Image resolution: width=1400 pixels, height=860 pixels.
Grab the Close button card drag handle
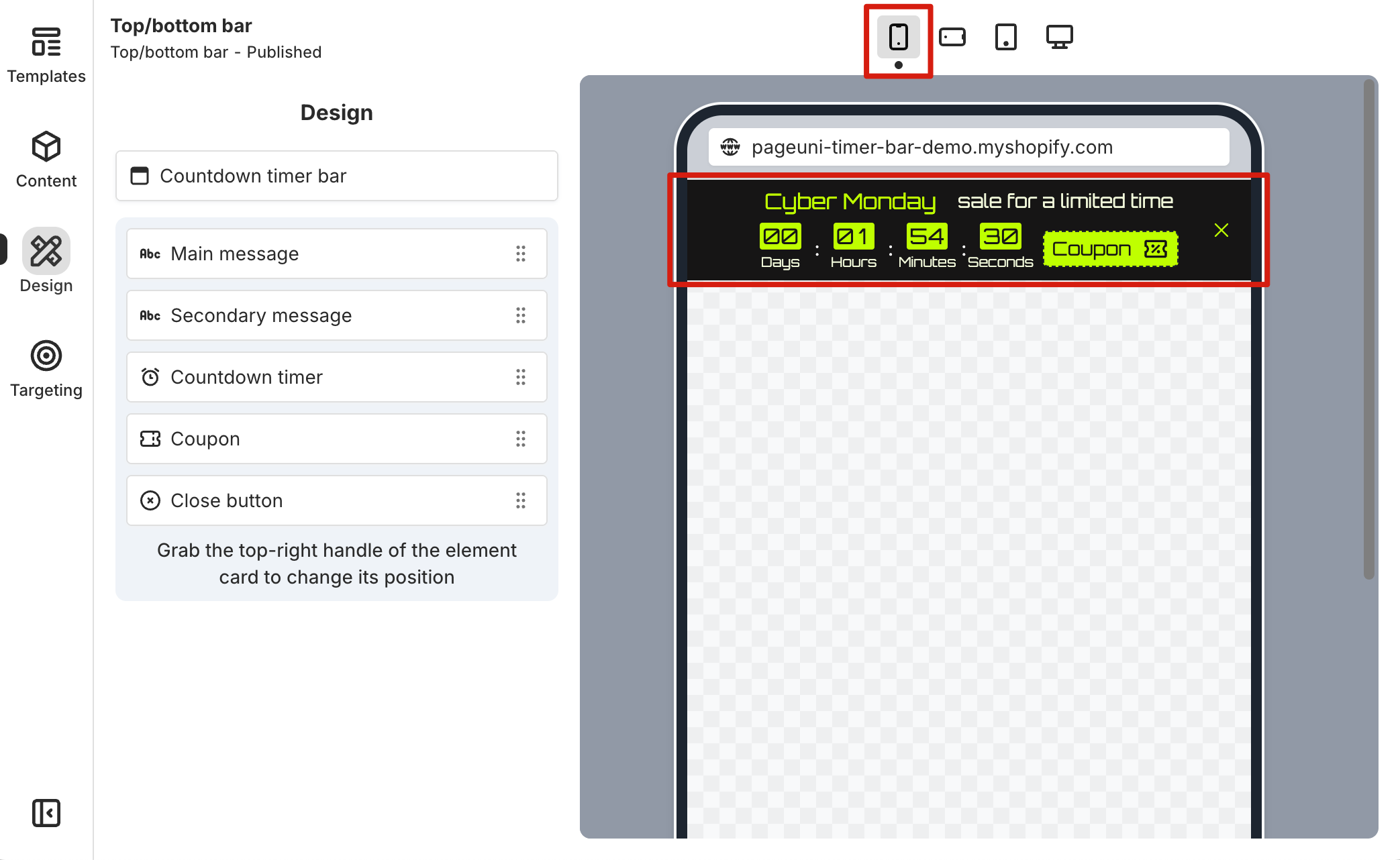521,500
